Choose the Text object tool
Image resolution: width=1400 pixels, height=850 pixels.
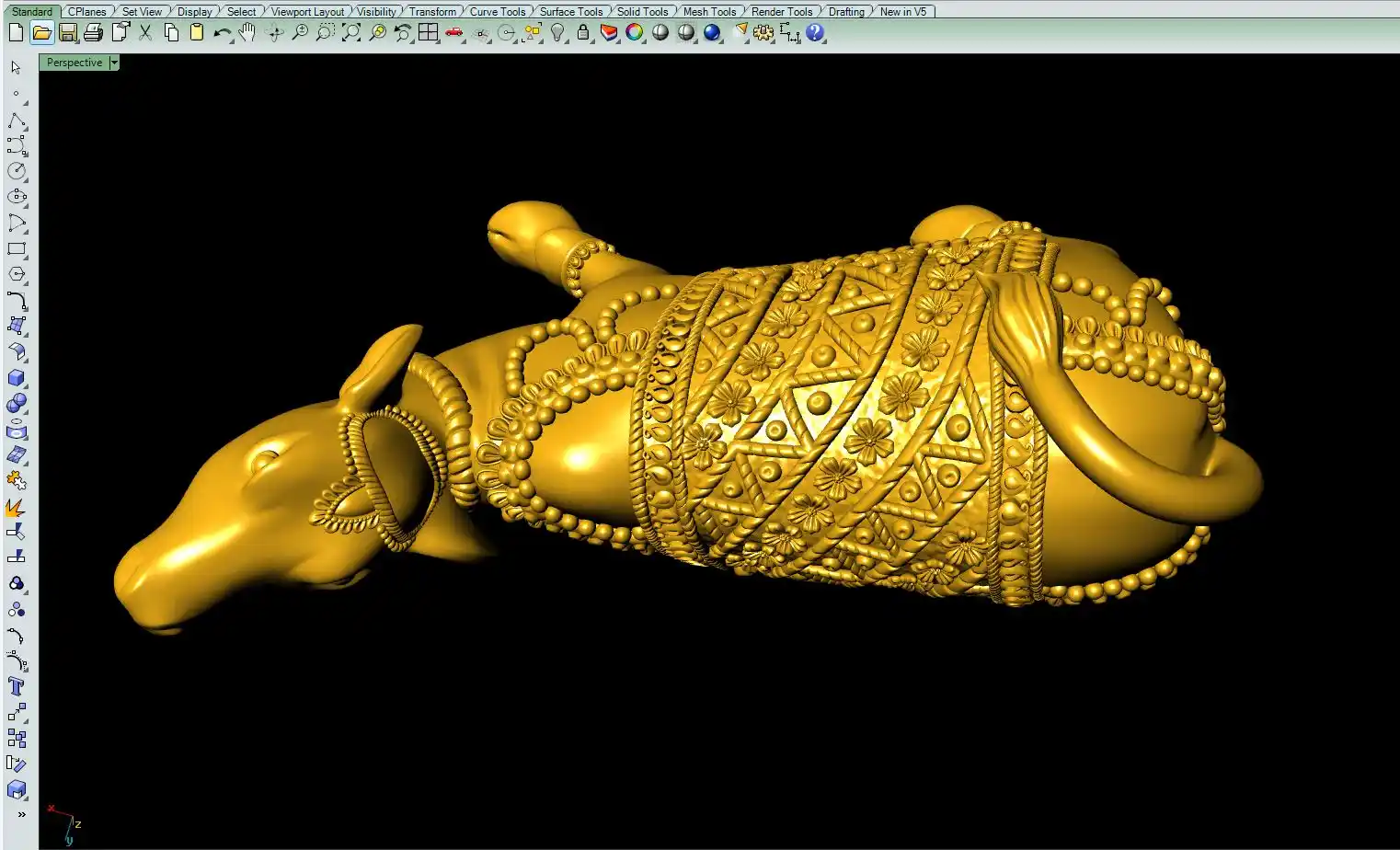[17, 686]
